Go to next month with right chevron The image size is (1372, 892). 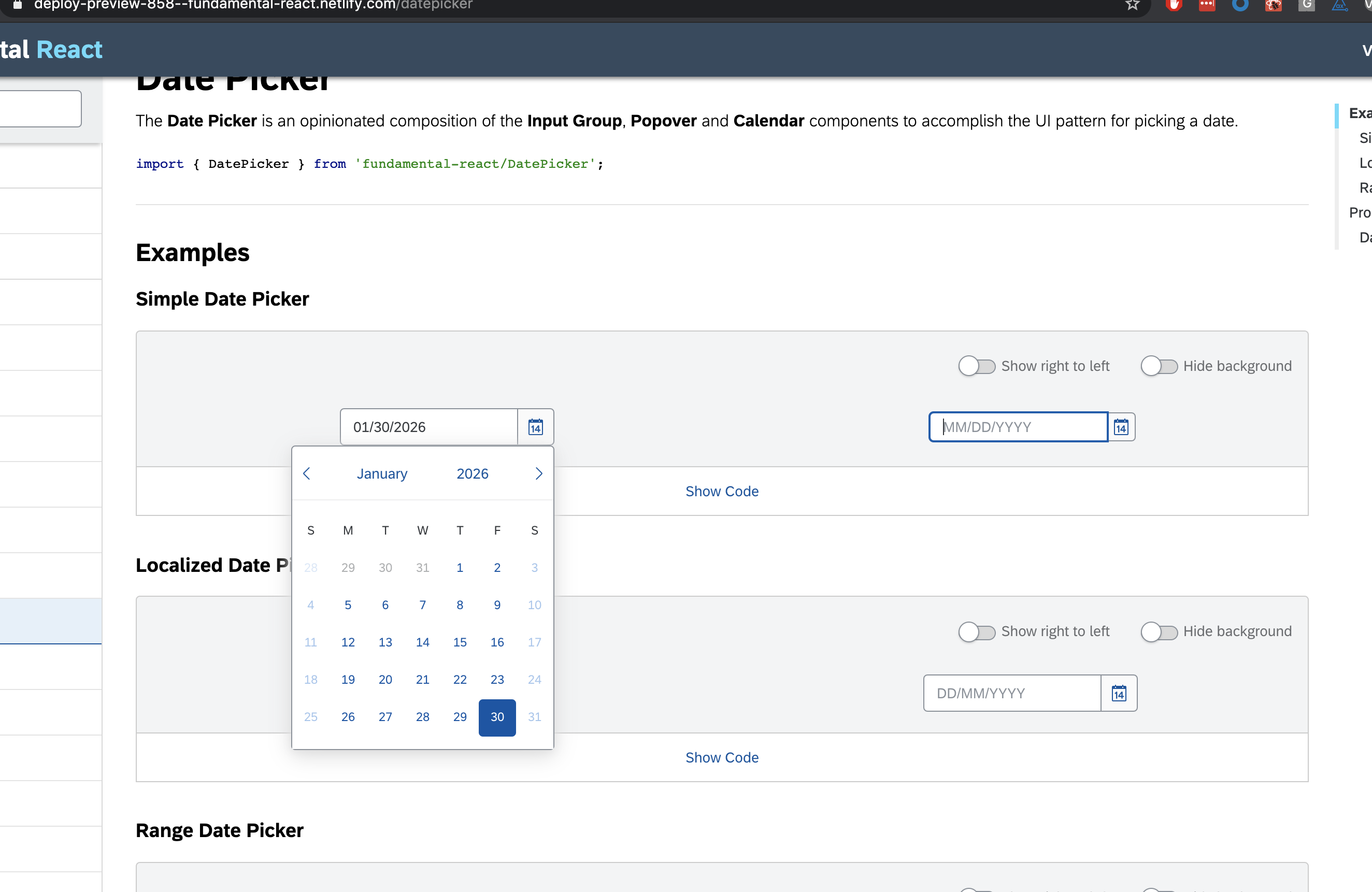(538, 473)
